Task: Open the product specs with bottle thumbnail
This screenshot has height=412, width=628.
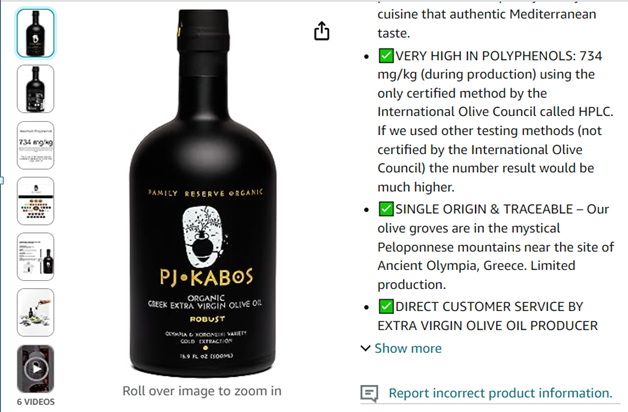Action: click(35, 257)
